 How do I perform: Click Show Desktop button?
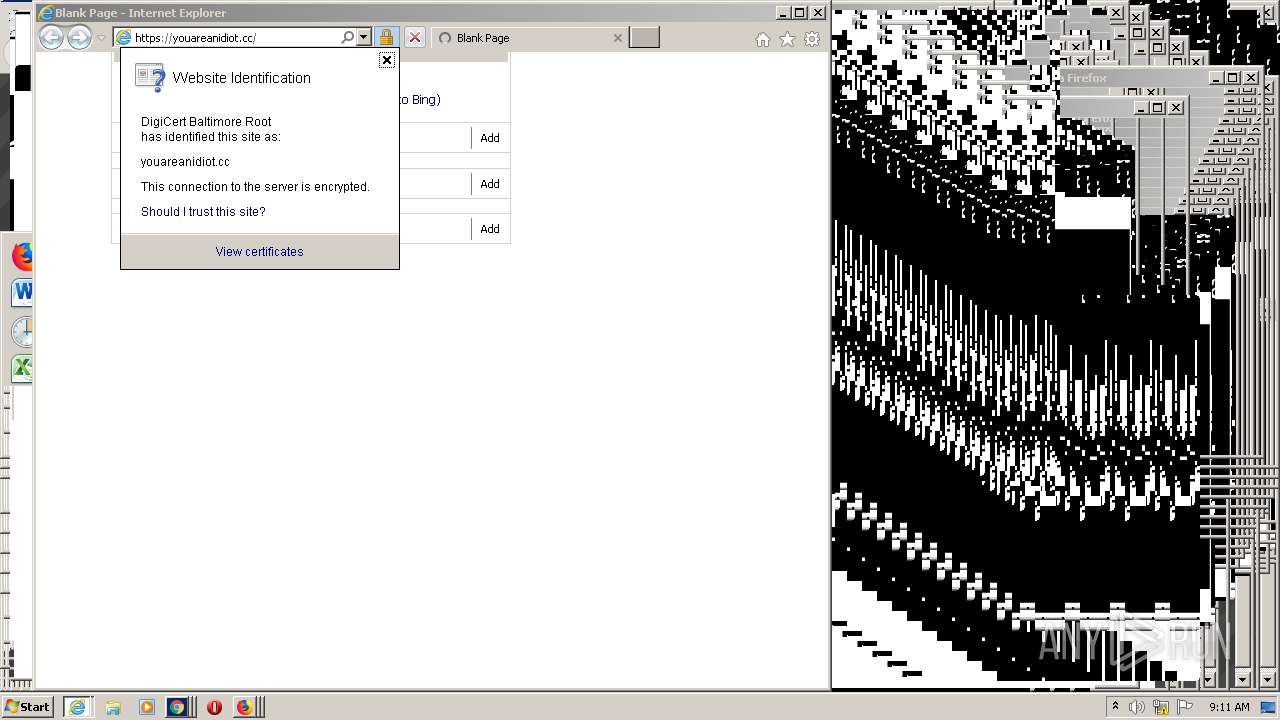[x=1270, y=707]
